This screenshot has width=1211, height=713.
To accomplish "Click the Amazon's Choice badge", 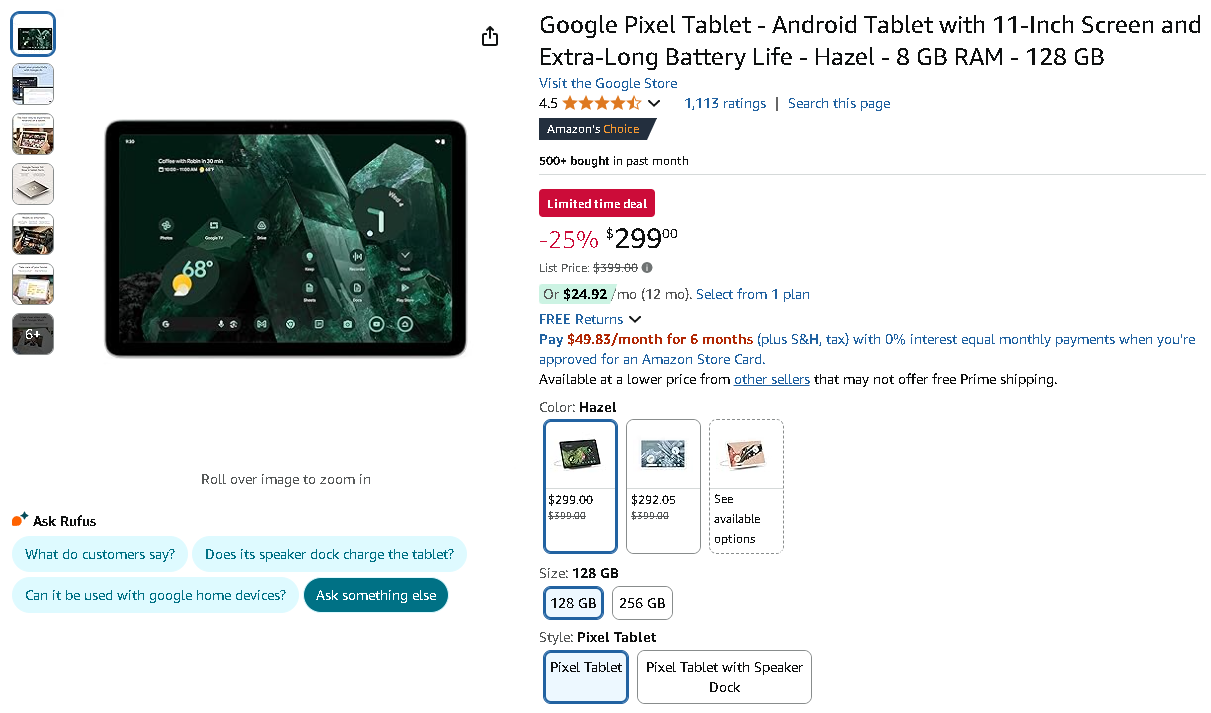I will [597, 128].
